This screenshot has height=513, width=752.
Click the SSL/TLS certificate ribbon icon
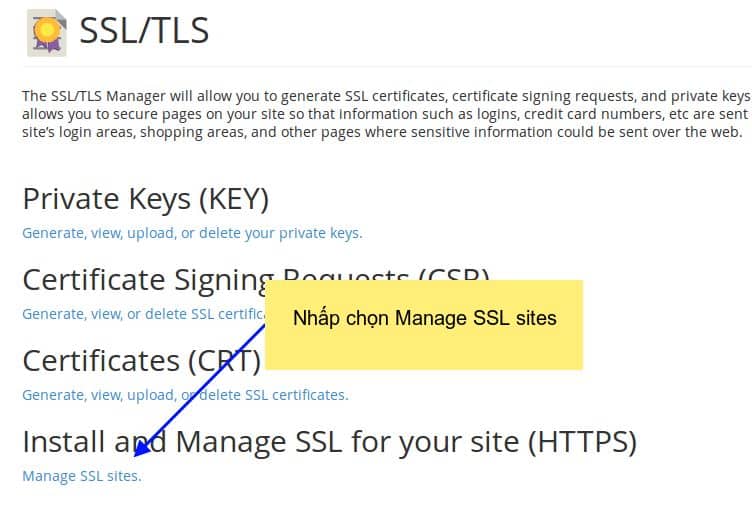tap(47, 33)
